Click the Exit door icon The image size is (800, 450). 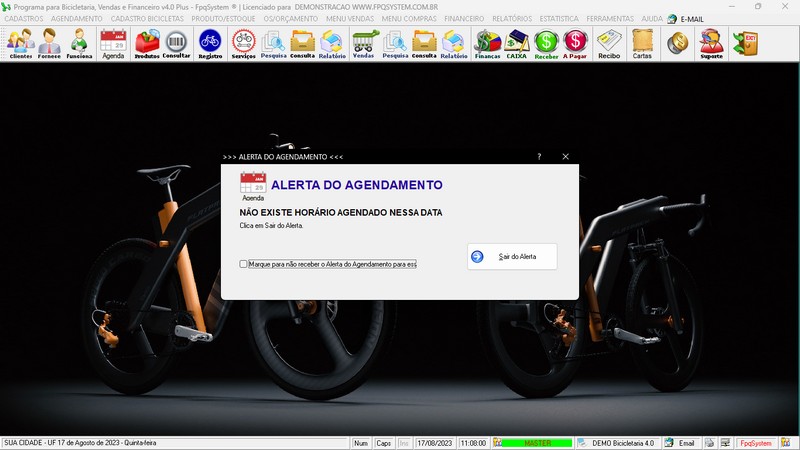tap(745, 43)
